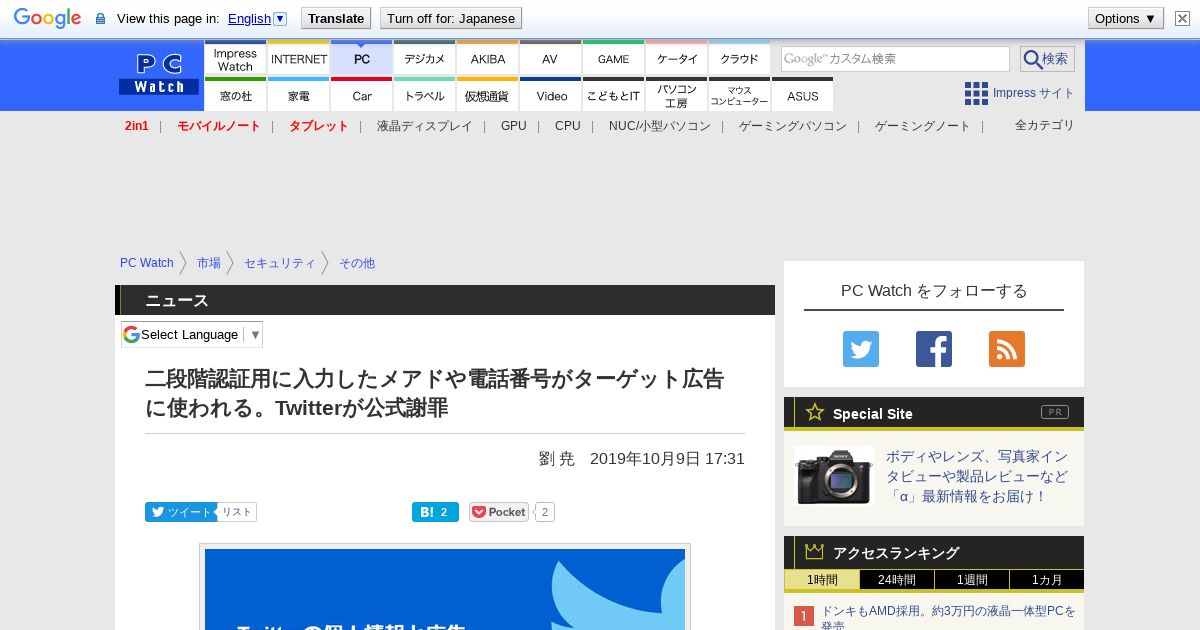Open the Facebook follow icon
This screenshot has width=1200, height=630.
tap(934, 349)
